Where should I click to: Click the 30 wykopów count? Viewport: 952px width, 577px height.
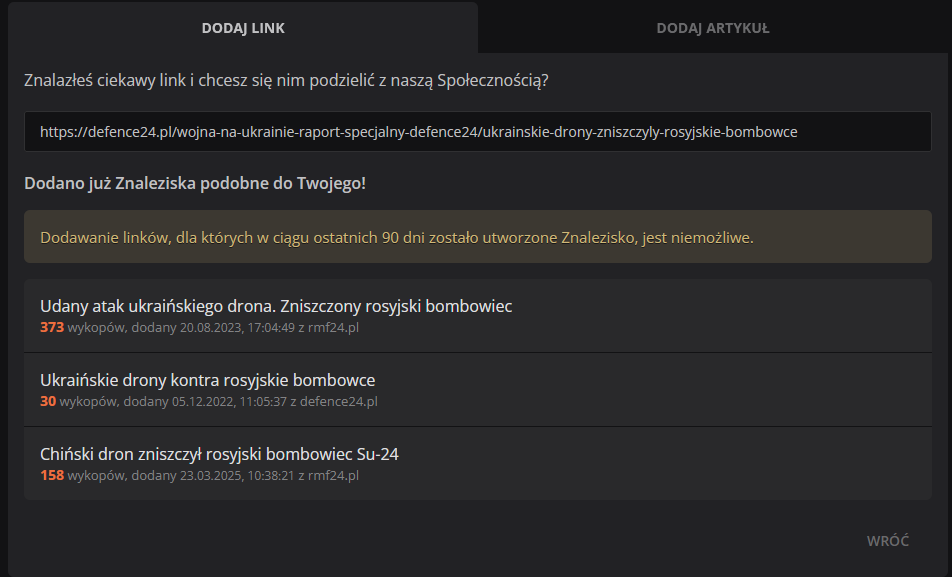point(48,401)
